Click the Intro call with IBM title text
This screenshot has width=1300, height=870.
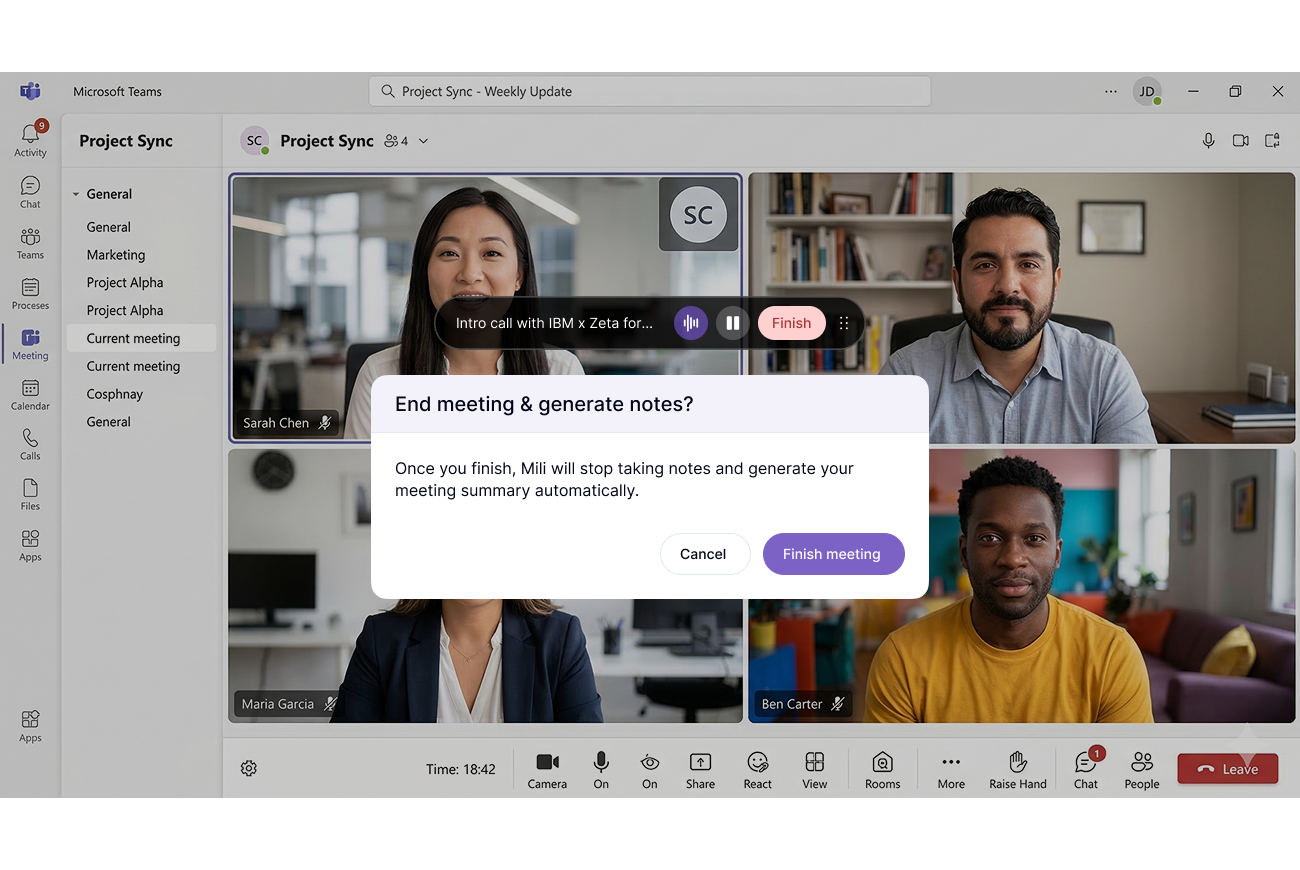(x=554, y=323)
